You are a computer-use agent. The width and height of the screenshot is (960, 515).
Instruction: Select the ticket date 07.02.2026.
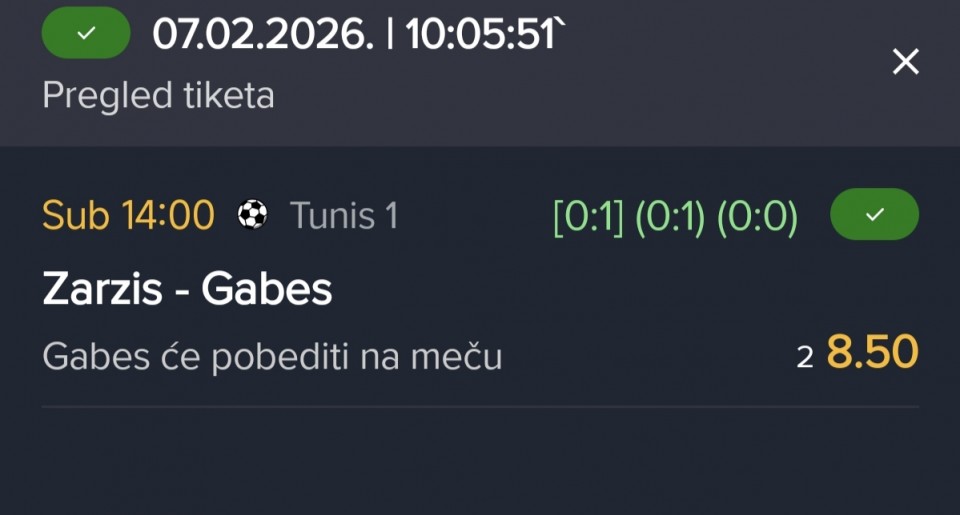pyautogui.click(x=261, y=34)
